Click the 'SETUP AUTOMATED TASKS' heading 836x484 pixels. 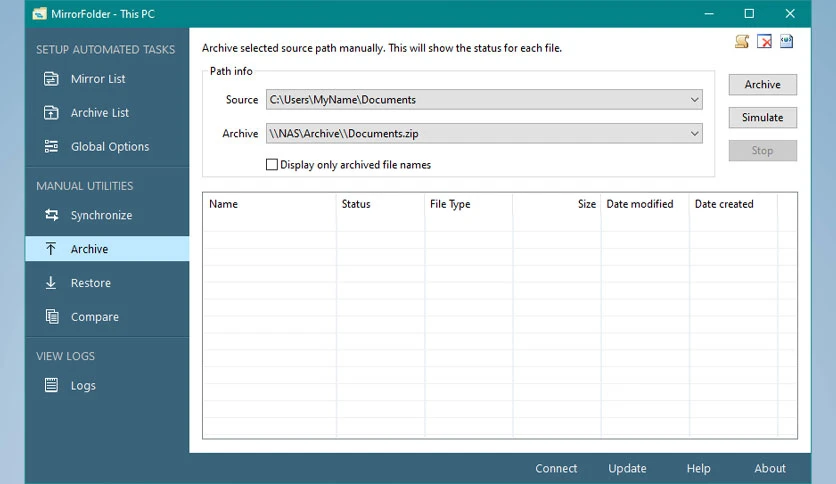(x=106, y=50)
